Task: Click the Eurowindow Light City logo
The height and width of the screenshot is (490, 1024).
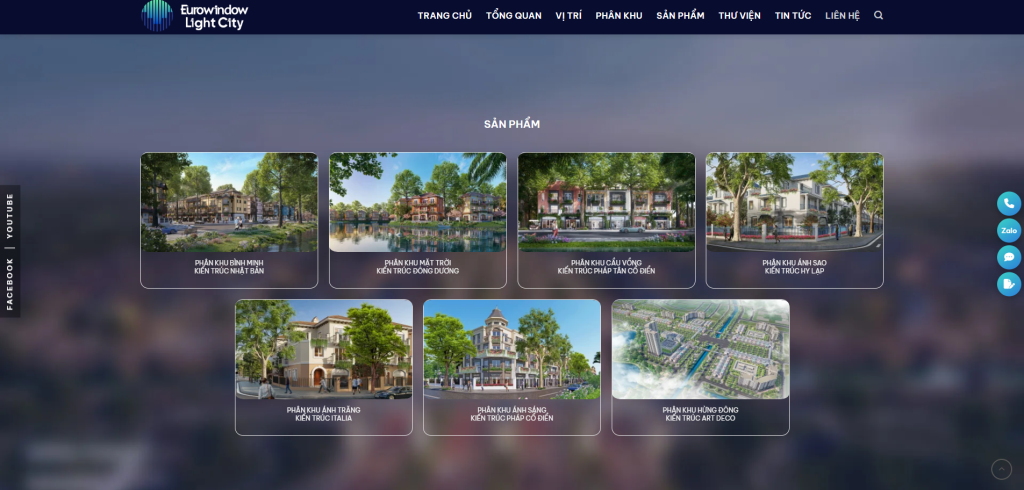Action: coord(195,16)
